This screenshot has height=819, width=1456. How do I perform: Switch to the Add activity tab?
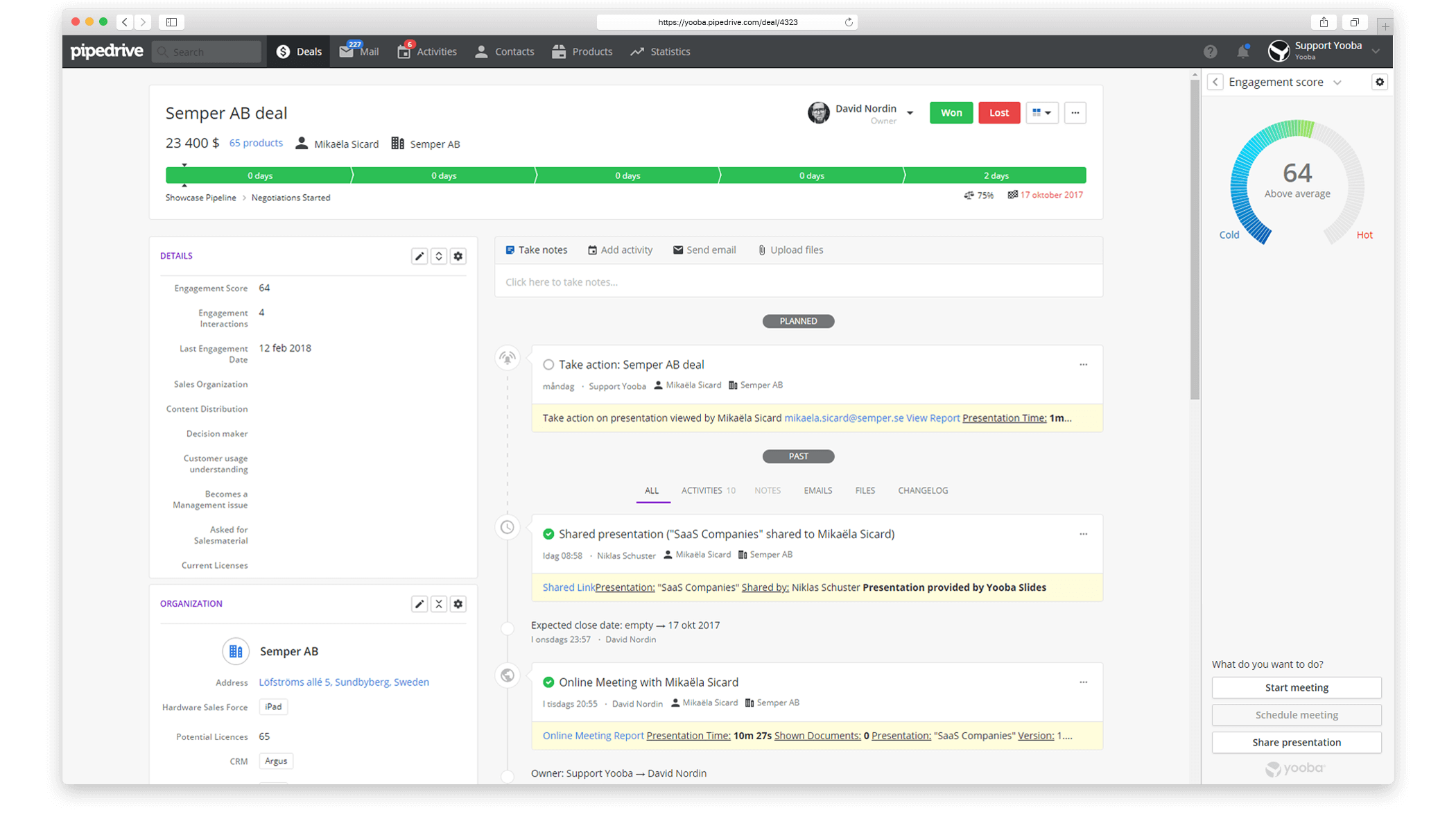(x=620, y=250)
